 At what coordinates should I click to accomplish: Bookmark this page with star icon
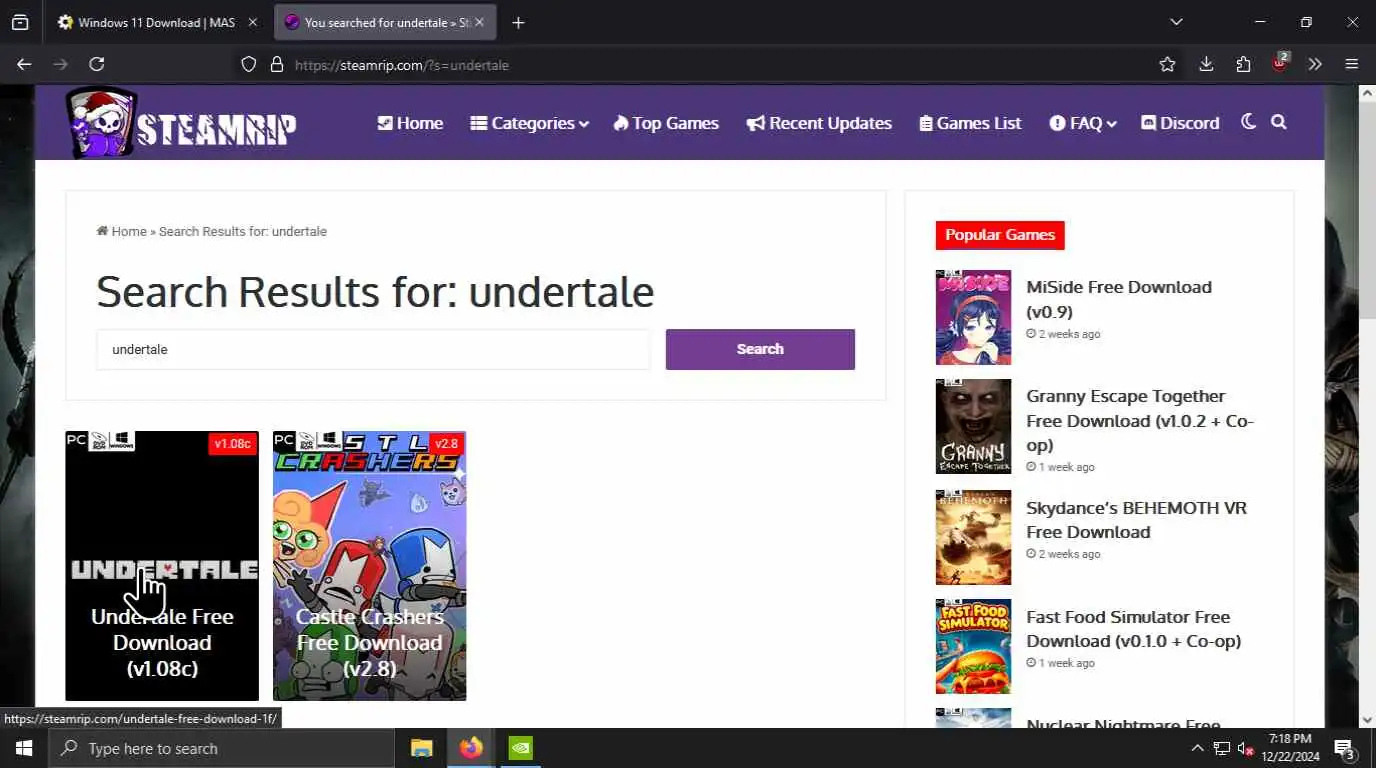[x=1167, y=64]
